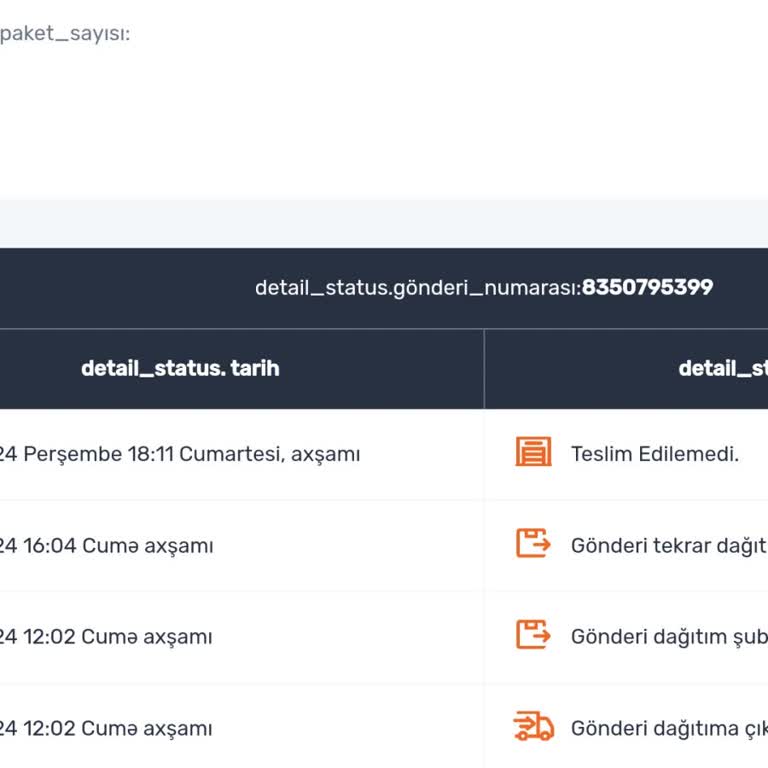Click the 'paket_sayısı:' label
Screen dimensions: 768x768
click(65, 34)
